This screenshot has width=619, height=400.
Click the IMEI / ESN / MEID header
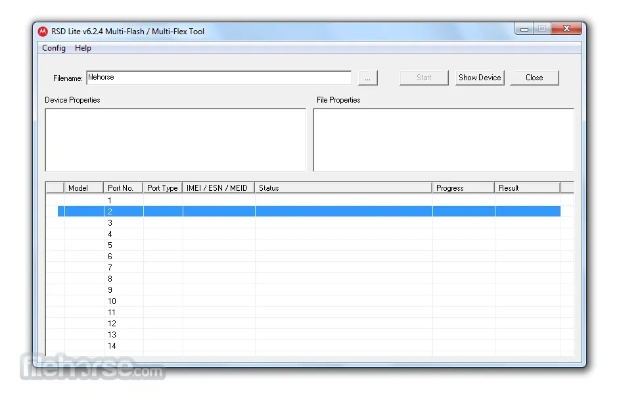(218, 188)
